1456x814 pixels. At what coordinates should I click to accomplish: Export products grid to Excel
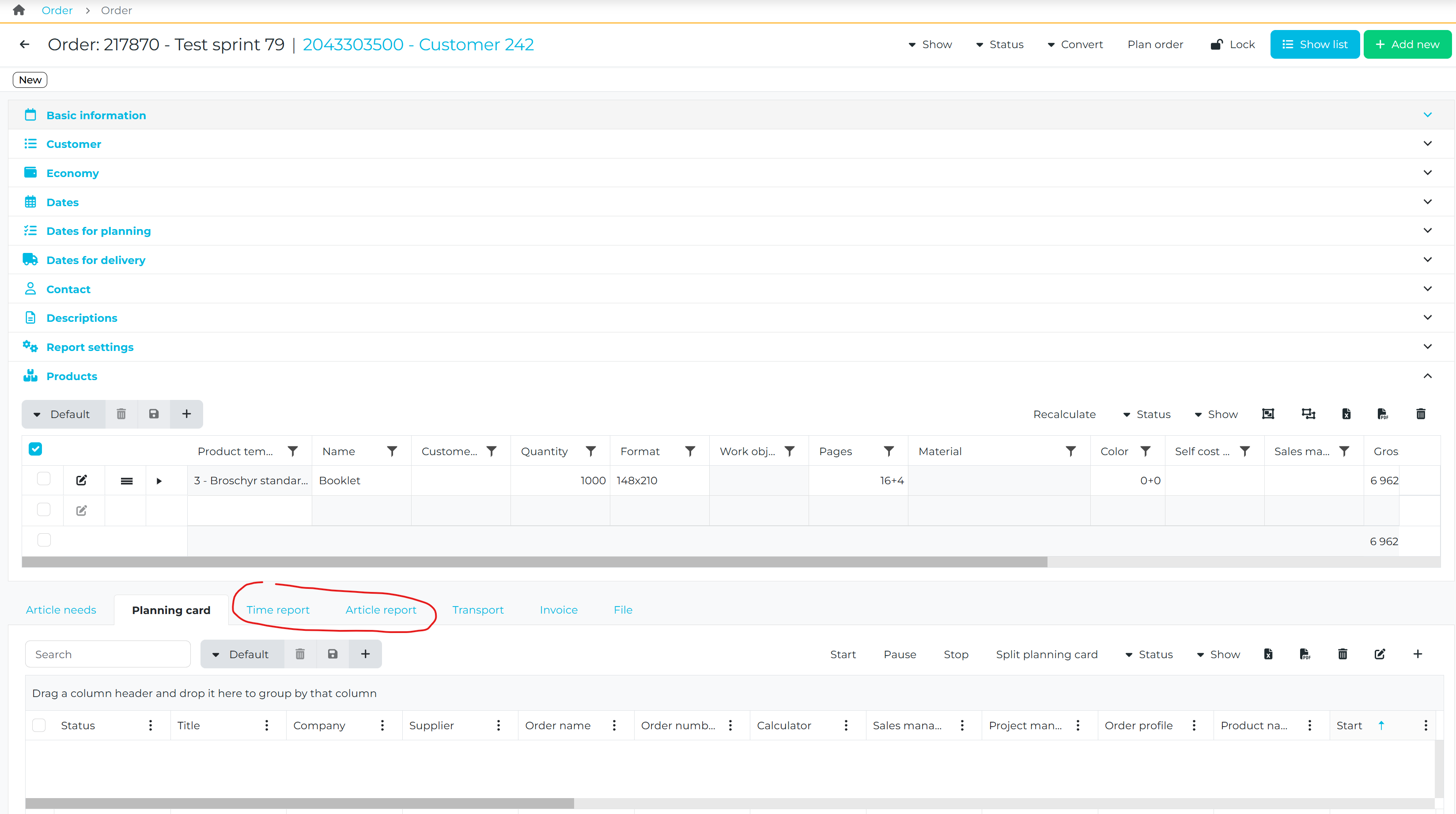(x=1346, y=414)
